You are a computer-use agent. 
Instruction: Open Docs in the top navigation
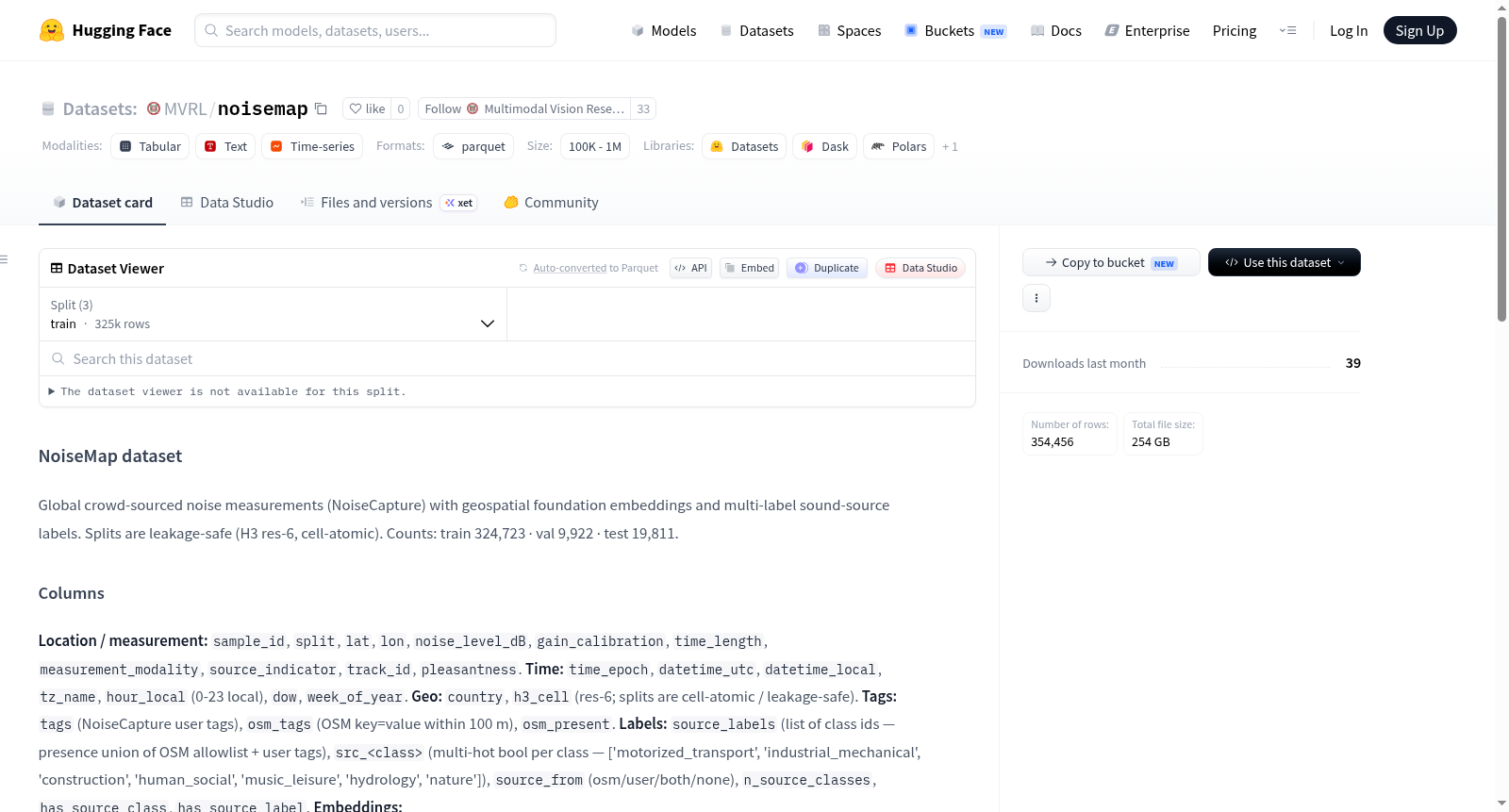click(x=1056, y=30)
